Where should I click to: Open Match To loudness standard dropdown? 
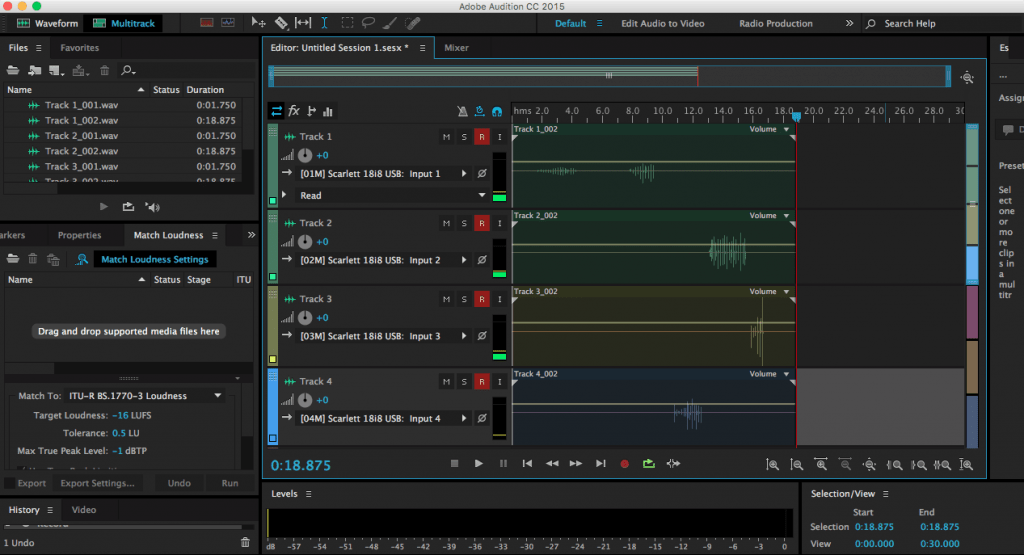(x=146, y=396)
